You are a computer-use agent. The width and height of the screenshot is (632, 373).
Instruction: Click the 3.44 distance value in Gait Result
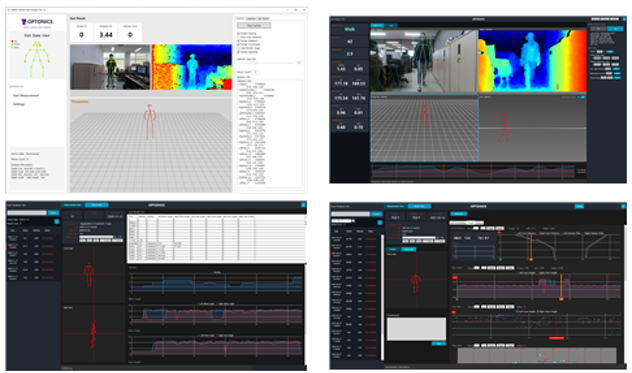pos(106,35)
